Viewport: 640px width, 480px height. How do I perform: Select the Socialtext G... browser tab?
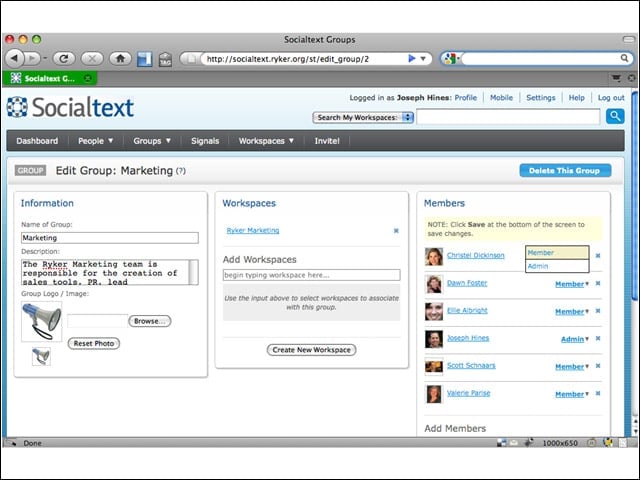tap(49, 78)
